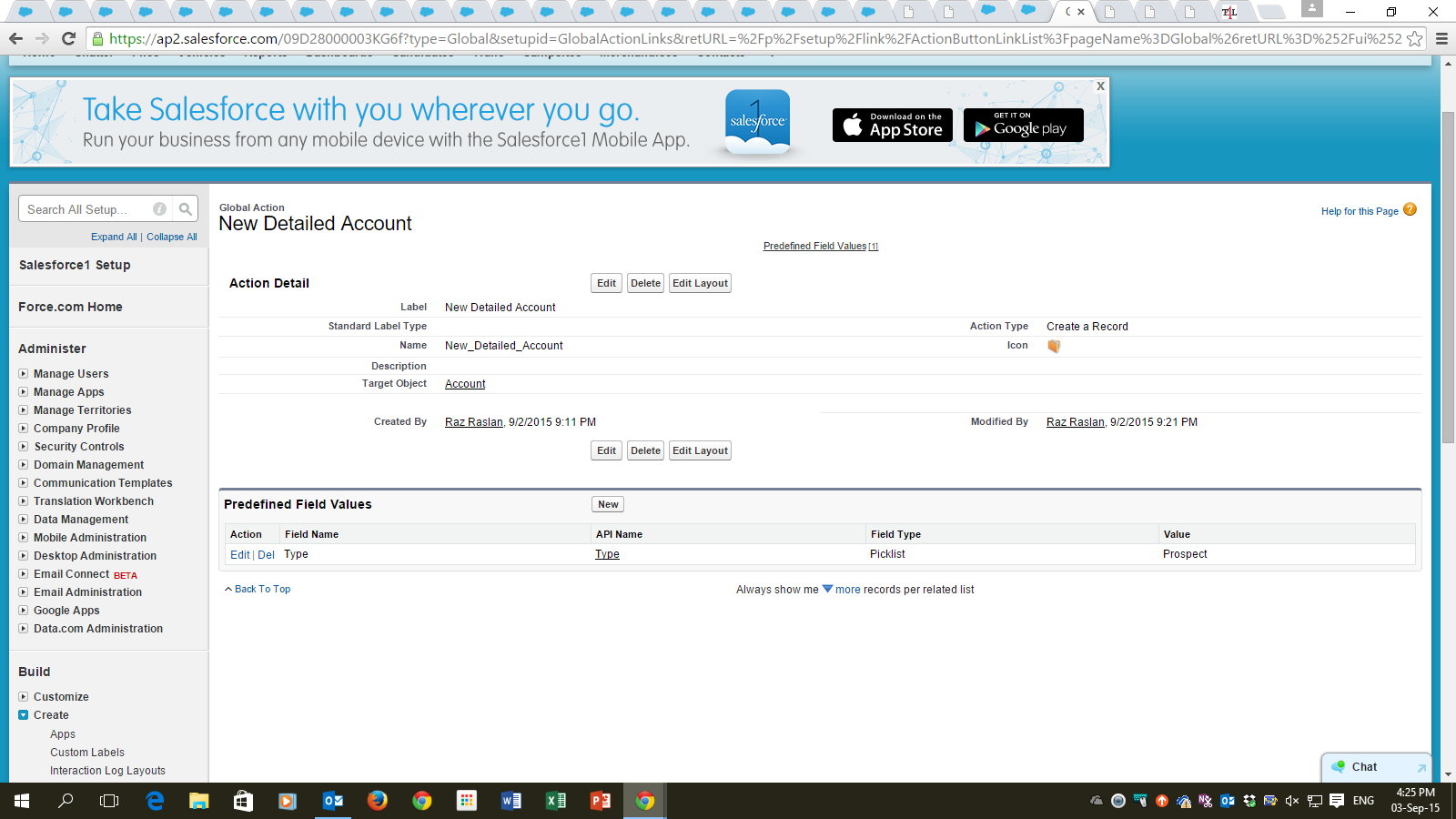1456x819 pixels.
Task: Open the Type API Name link
Action: click(607, 554)
